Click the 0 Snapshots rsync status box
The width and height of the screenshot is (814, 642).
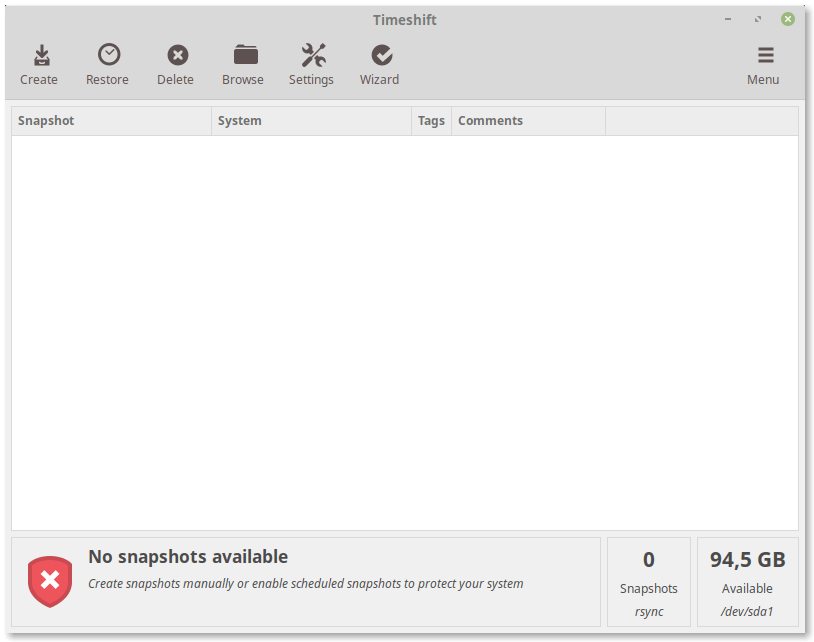(648, 582)
